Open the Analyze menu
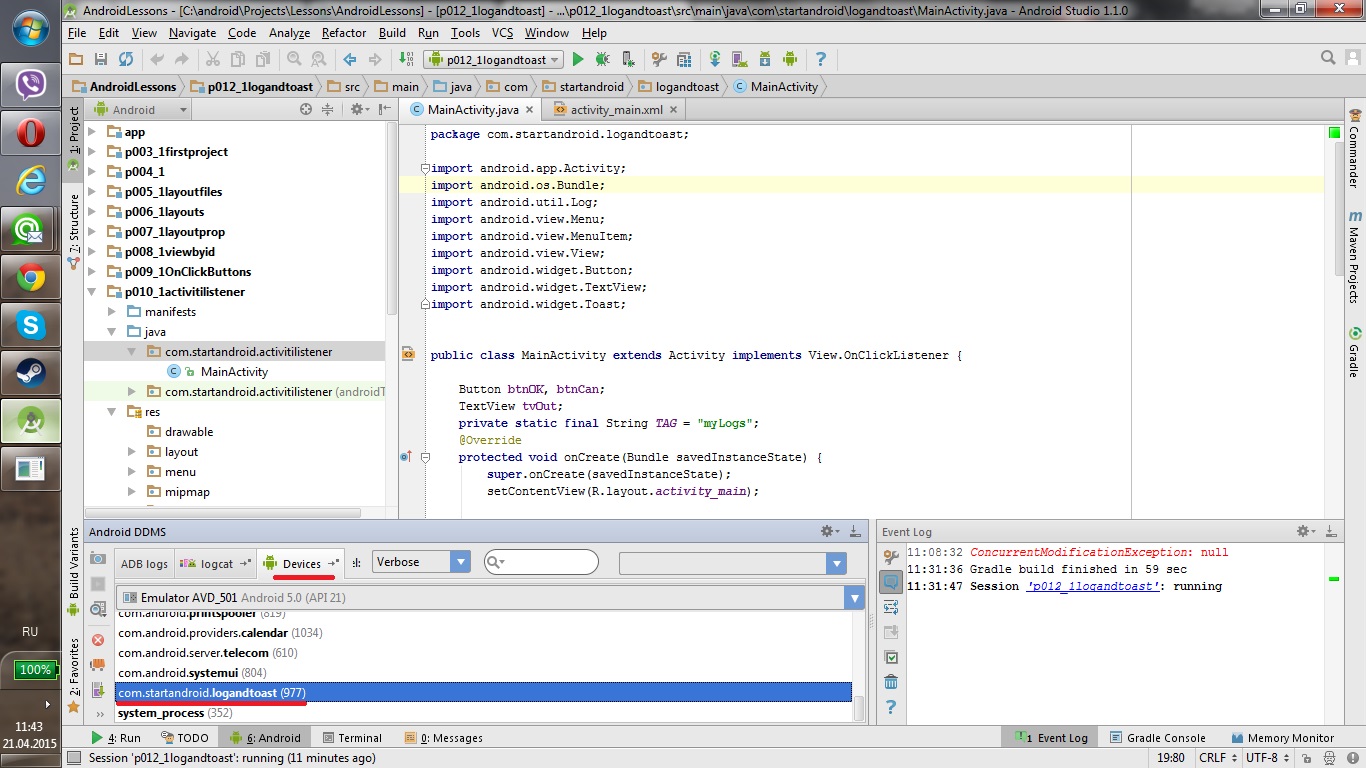This screenshot has width=1366, height=768. [289, 33]
